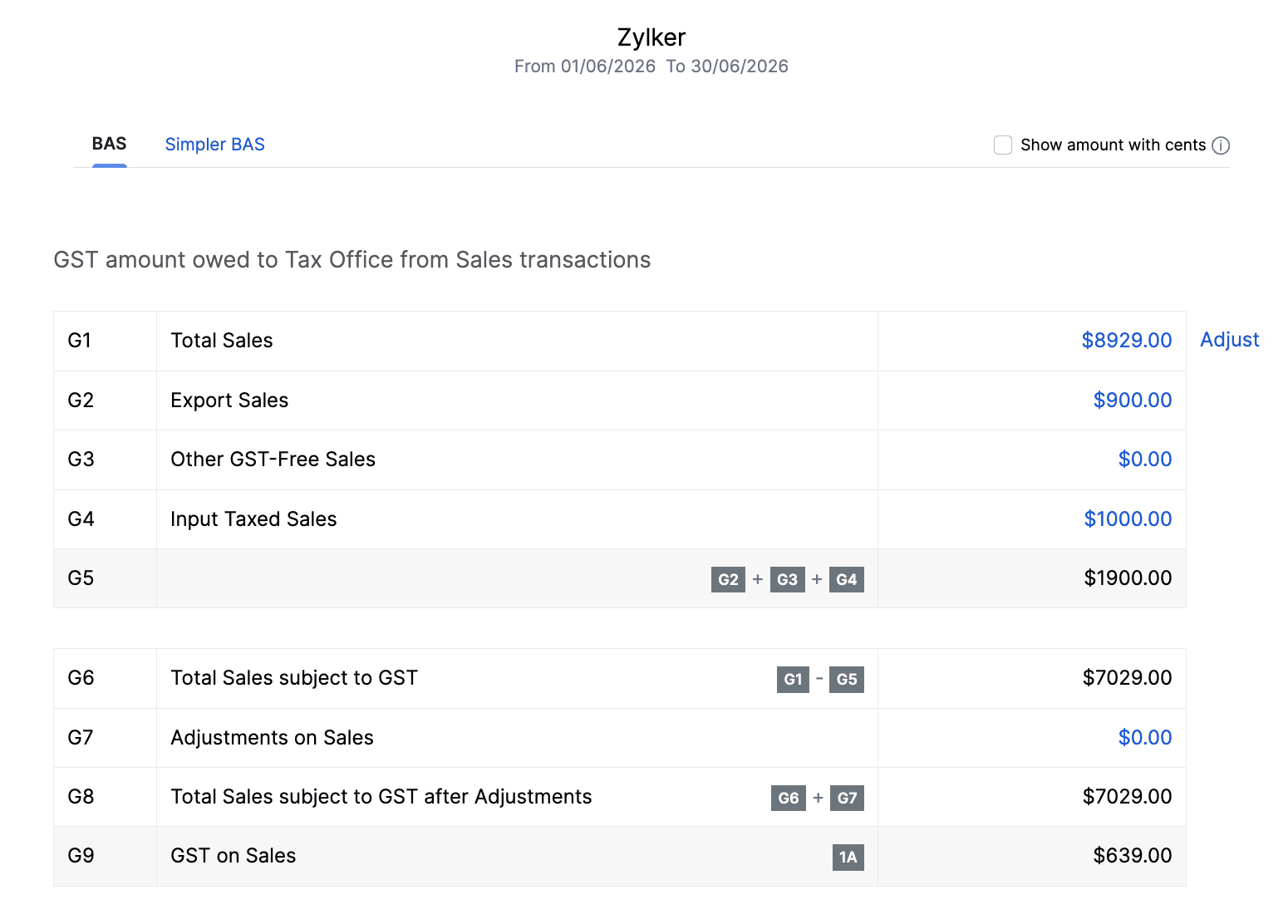
Task: Enable Show amount with cents checkbox
Action: click(x=1003, y=145)
